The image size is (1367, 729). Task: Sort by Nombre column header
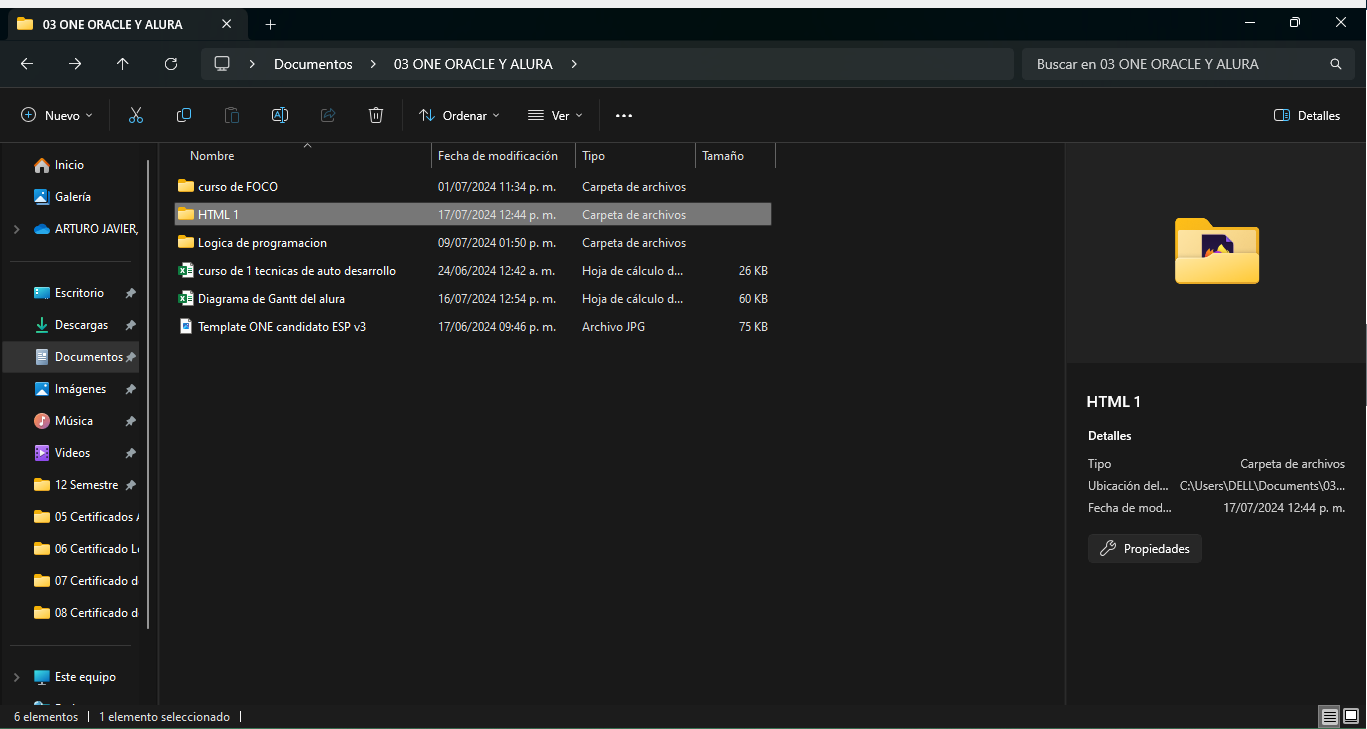click(212, 156)
